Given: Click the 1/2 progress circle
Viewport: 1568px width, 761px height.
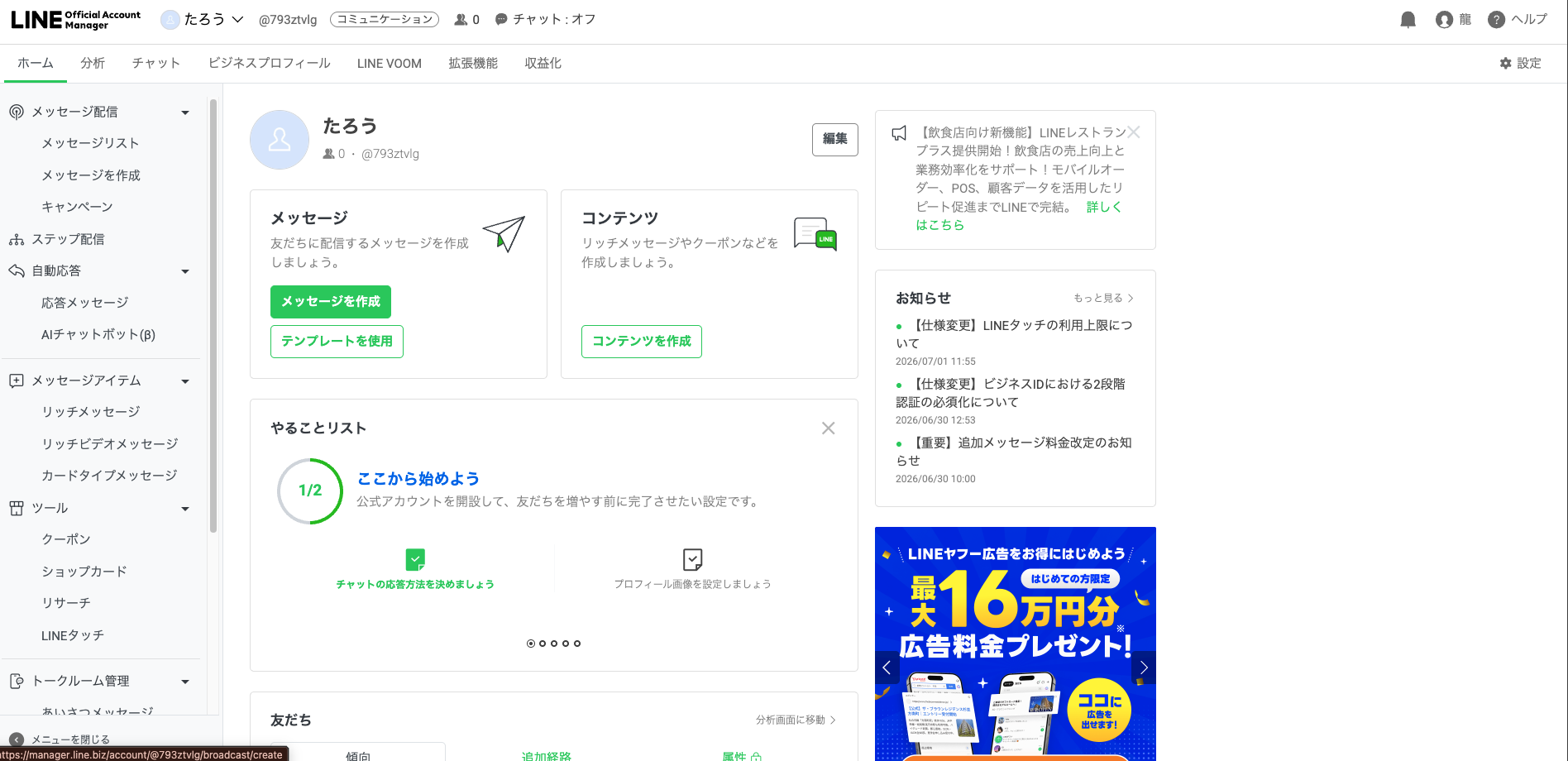Looking at the screenshot, I should (x=310, y=491).
